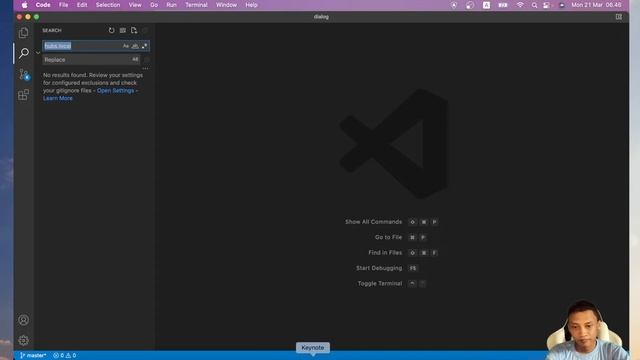Open the View menu

[x=135, y=5]
